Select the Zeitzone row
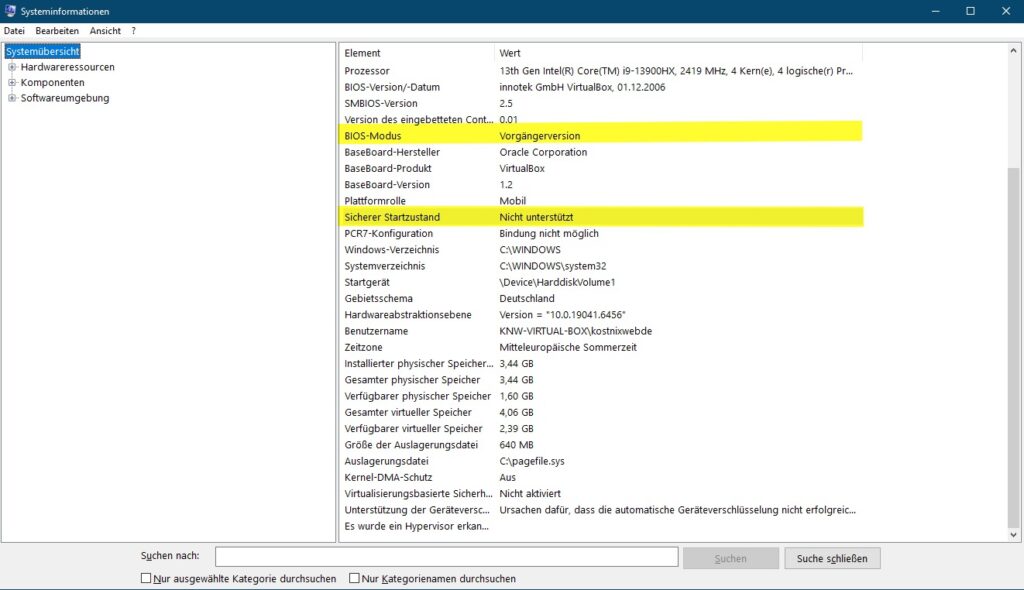This screenshot has width=1024, height=590. click(x=601, y=348)
